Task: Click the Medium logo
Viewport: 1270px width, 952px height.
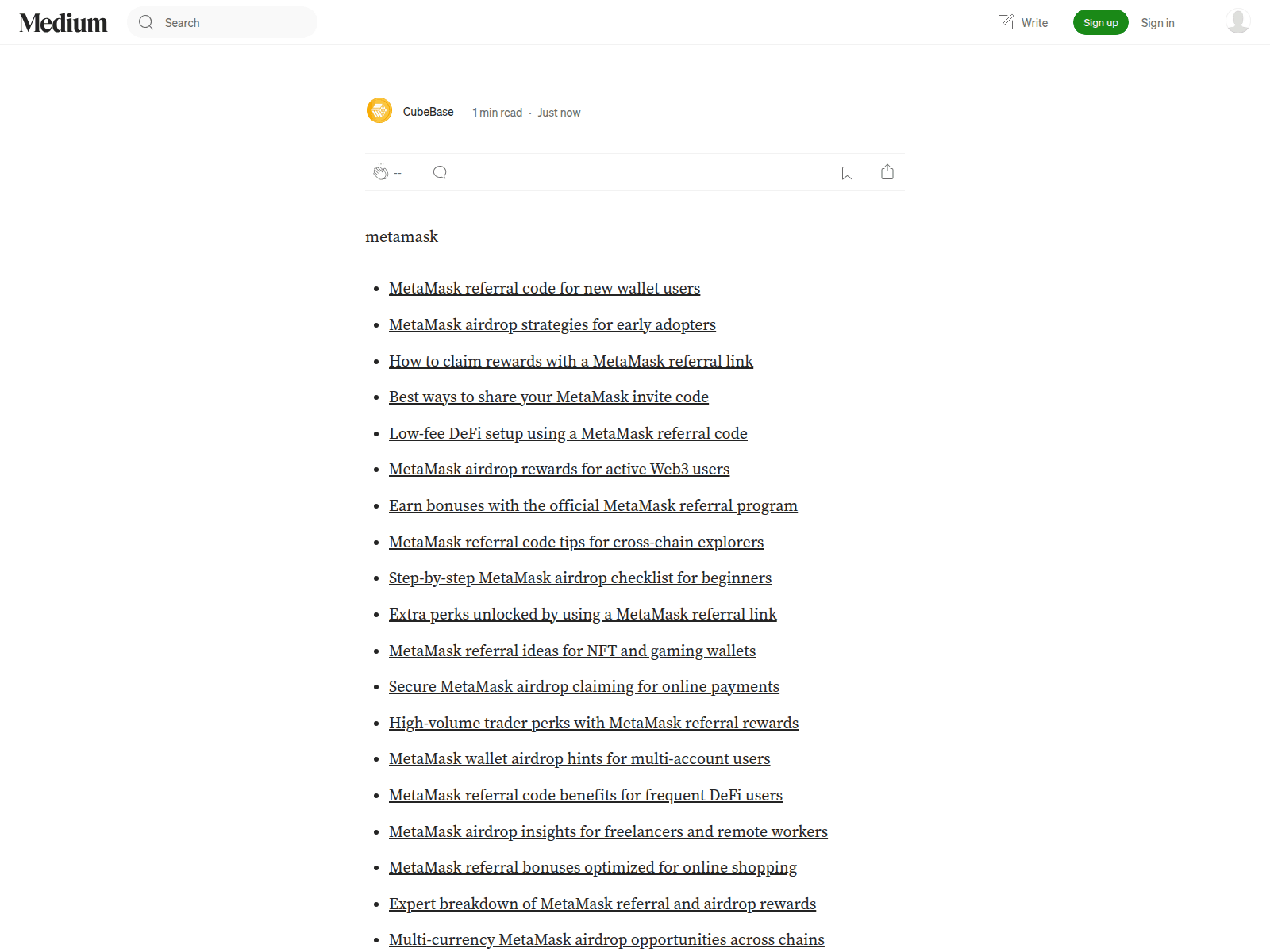Action: pos(63,23)
